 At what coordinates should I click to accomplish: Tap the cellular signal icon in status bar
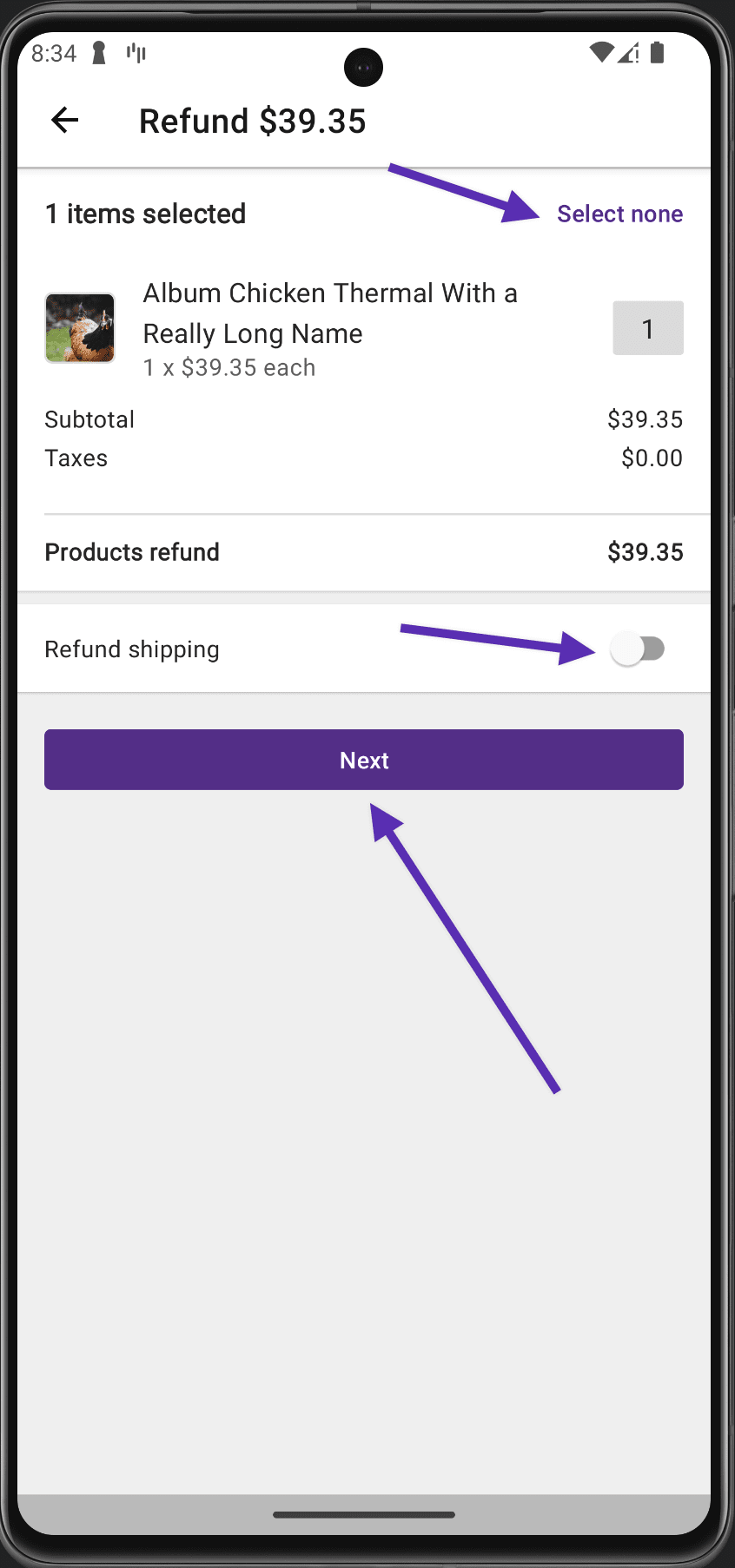(x=628, y=53)
